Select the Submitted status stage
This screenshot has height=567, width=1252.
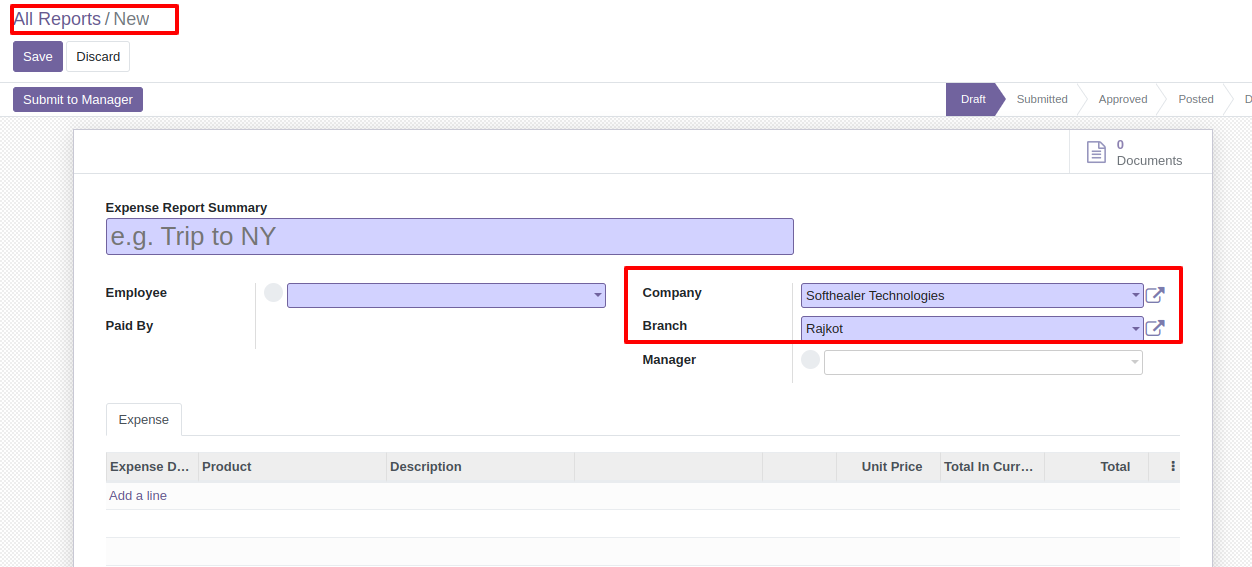1042,99
